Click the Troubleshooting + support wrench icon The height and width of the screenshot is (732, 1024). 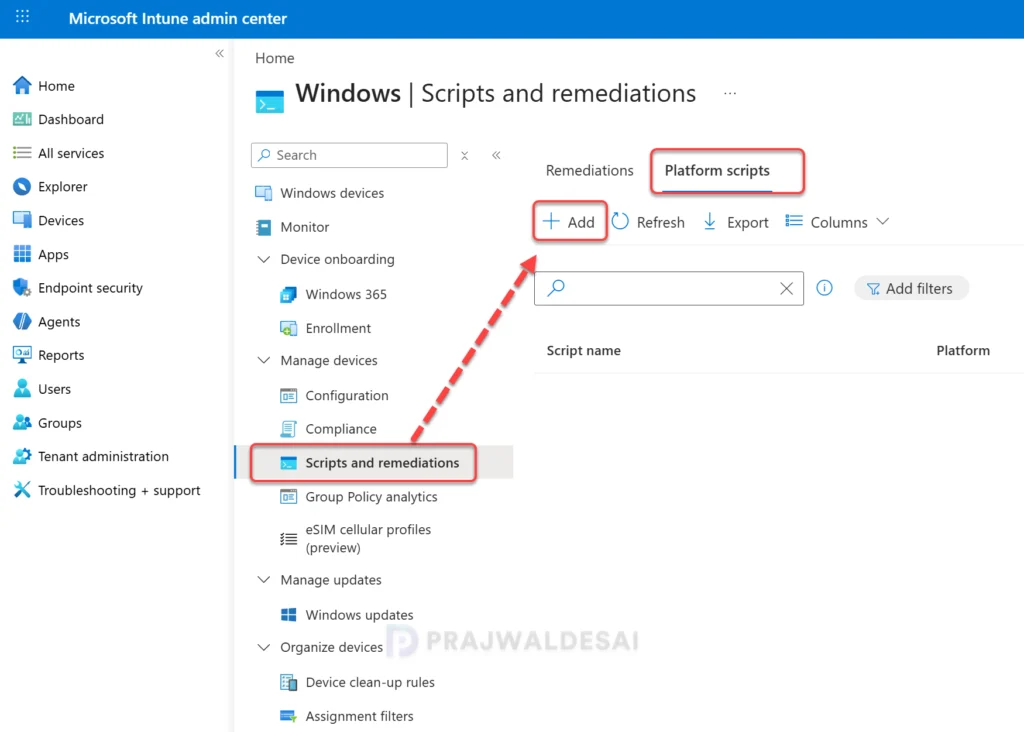click(22, 490)
